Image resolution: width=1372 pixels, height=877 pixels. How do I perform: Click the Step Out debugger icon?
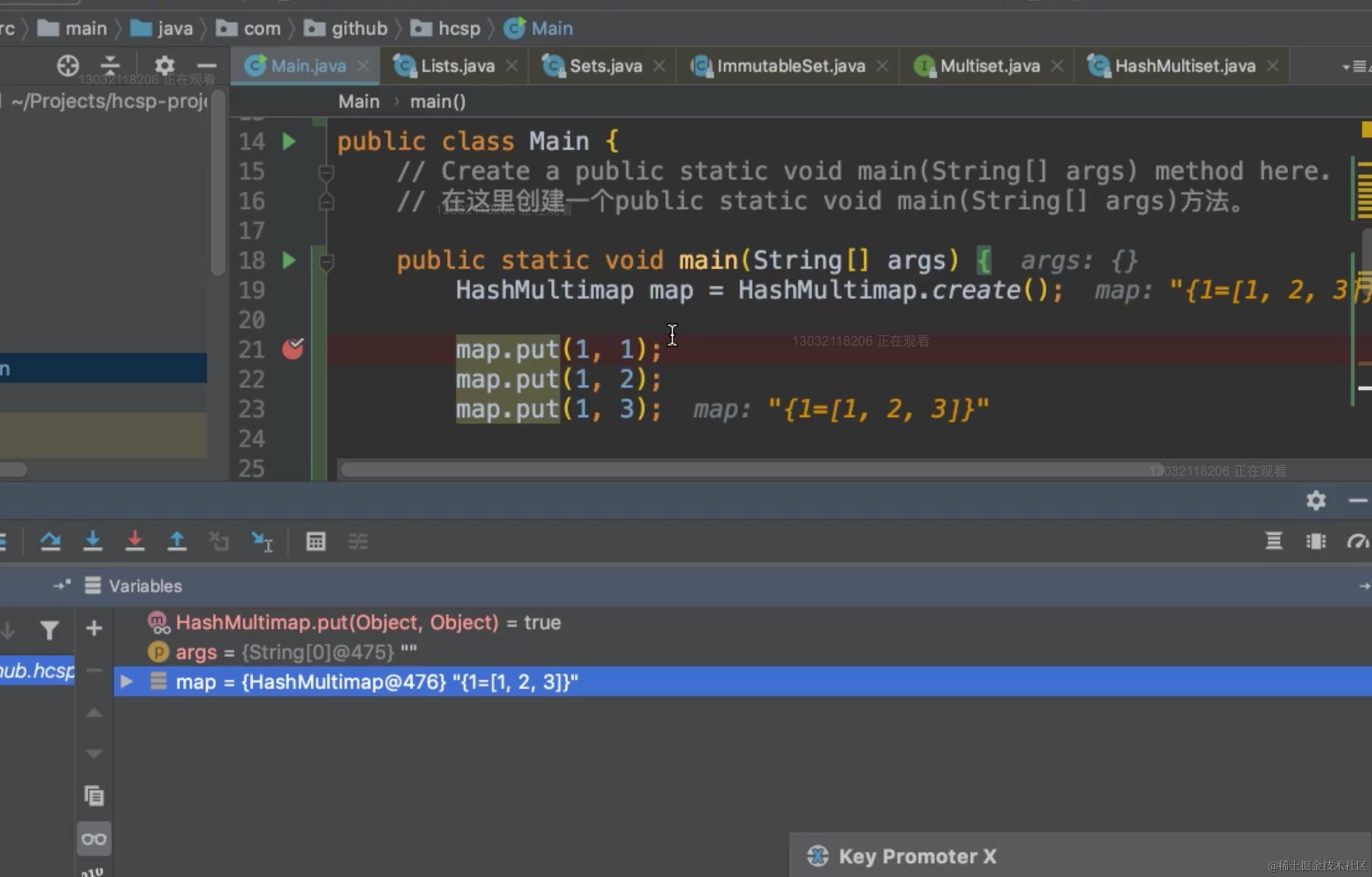click(x=177, y=541)
